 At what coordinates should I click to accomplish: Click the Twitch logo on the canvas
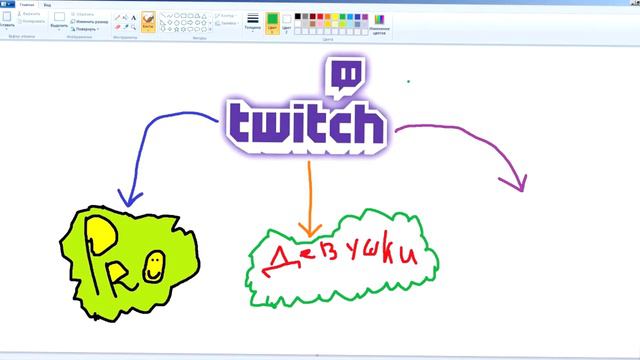306,106
